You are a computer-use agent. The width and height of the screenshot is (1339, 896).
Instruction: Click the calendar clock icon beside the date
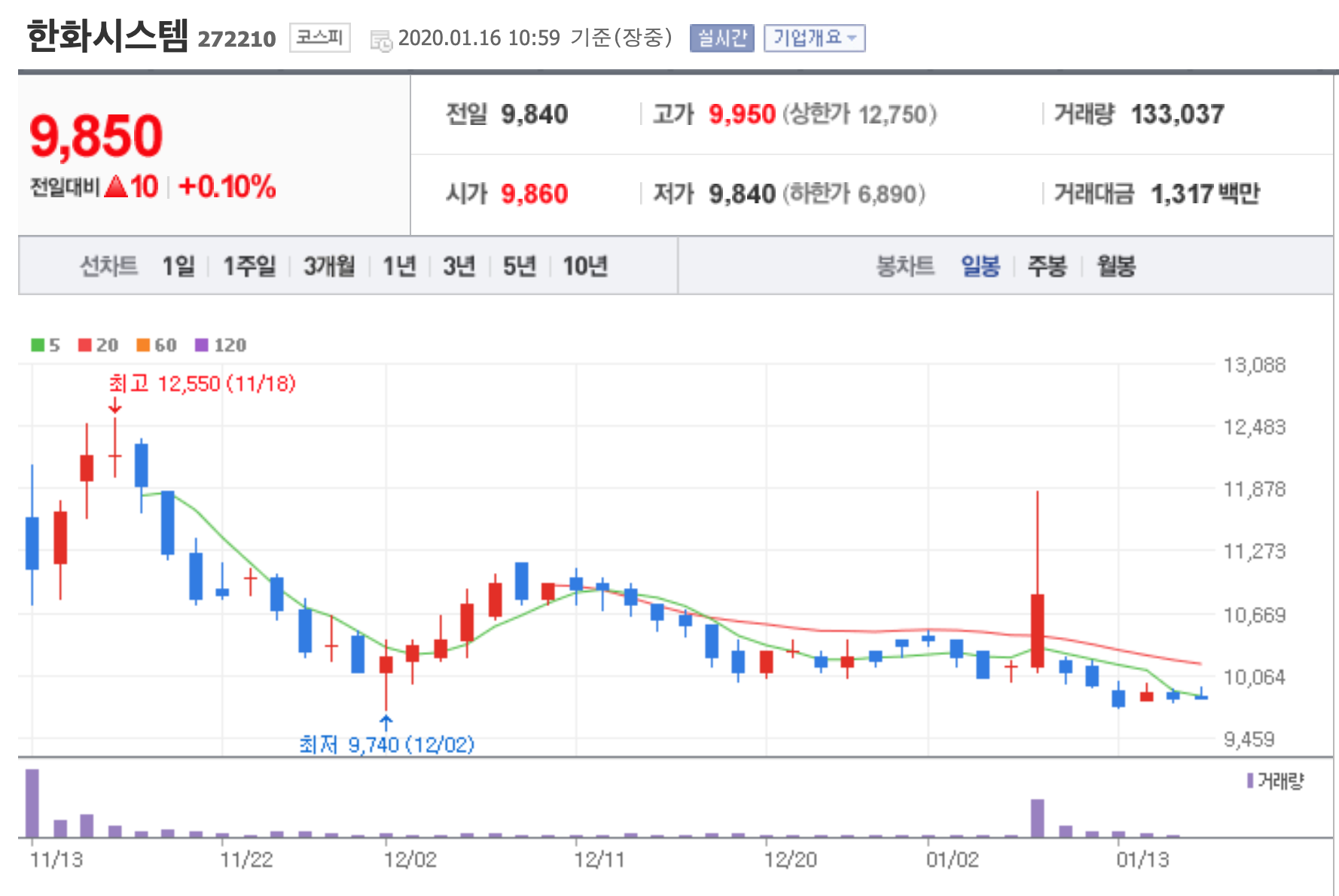click(381, 41)
